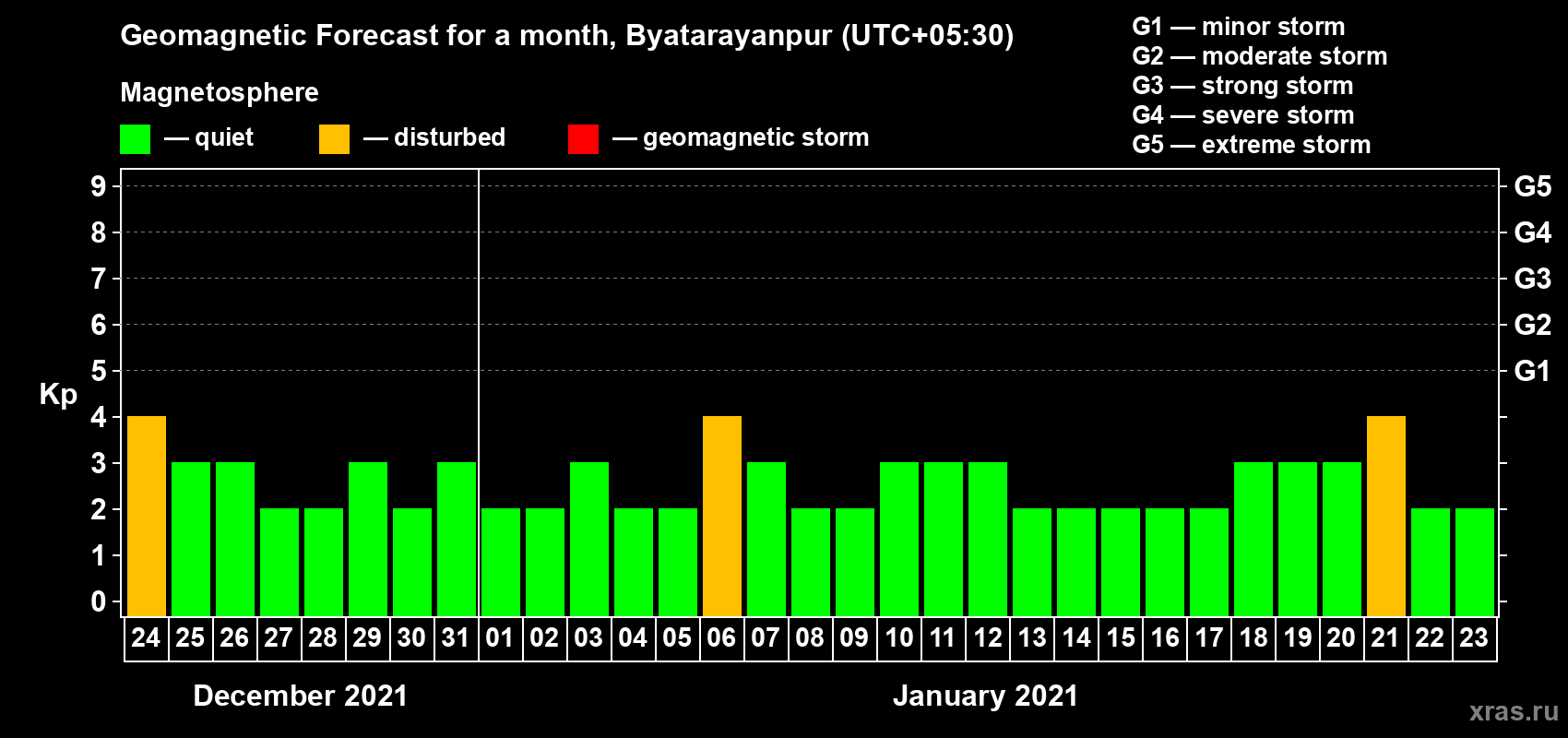The height and width of the screenshot is (738, 1568).
Task: Click the green bar for January 23
Action: pyautogui.click(x=1475, y=562)
